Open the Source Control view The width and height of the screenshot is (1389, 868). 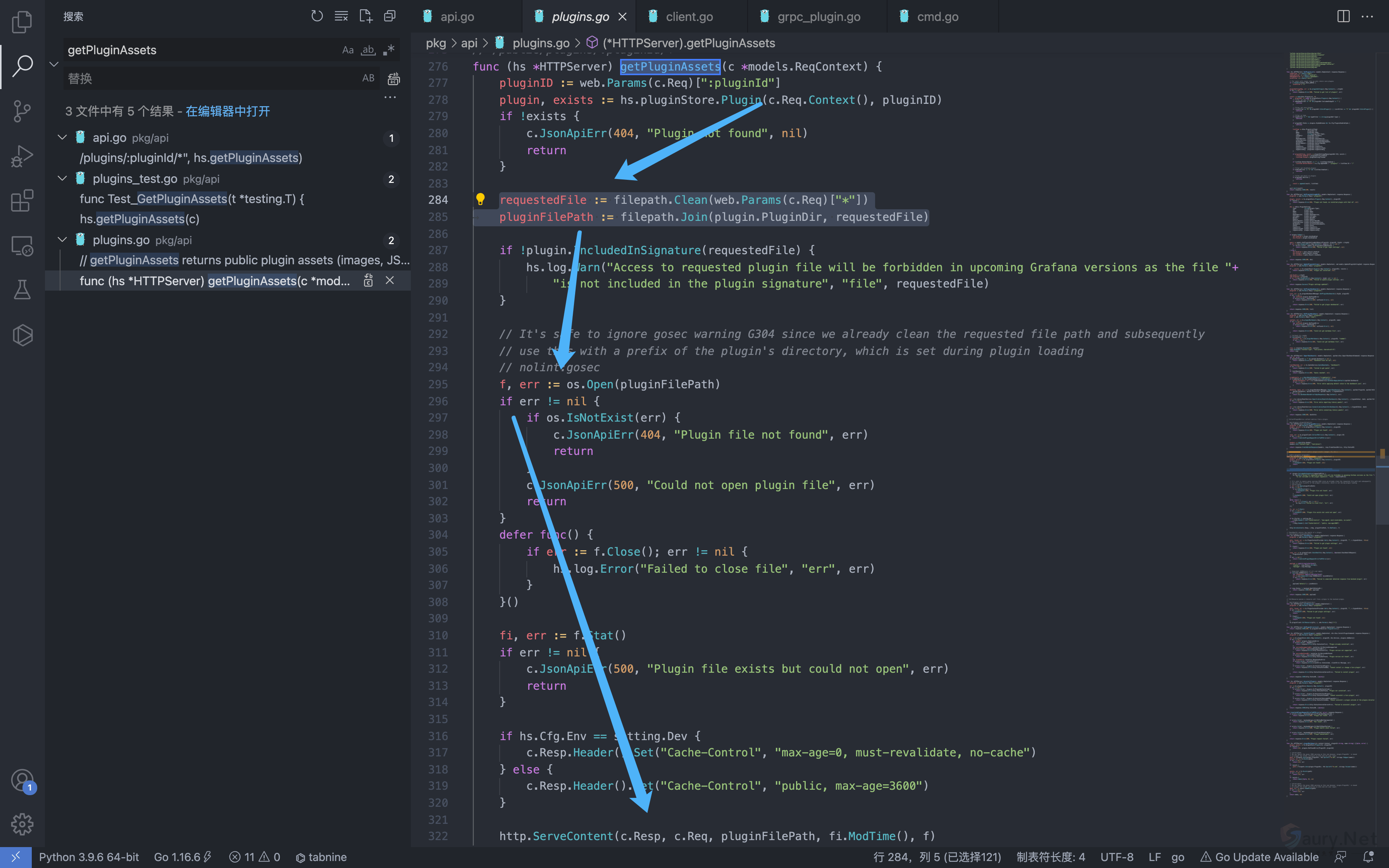point(22,111)
